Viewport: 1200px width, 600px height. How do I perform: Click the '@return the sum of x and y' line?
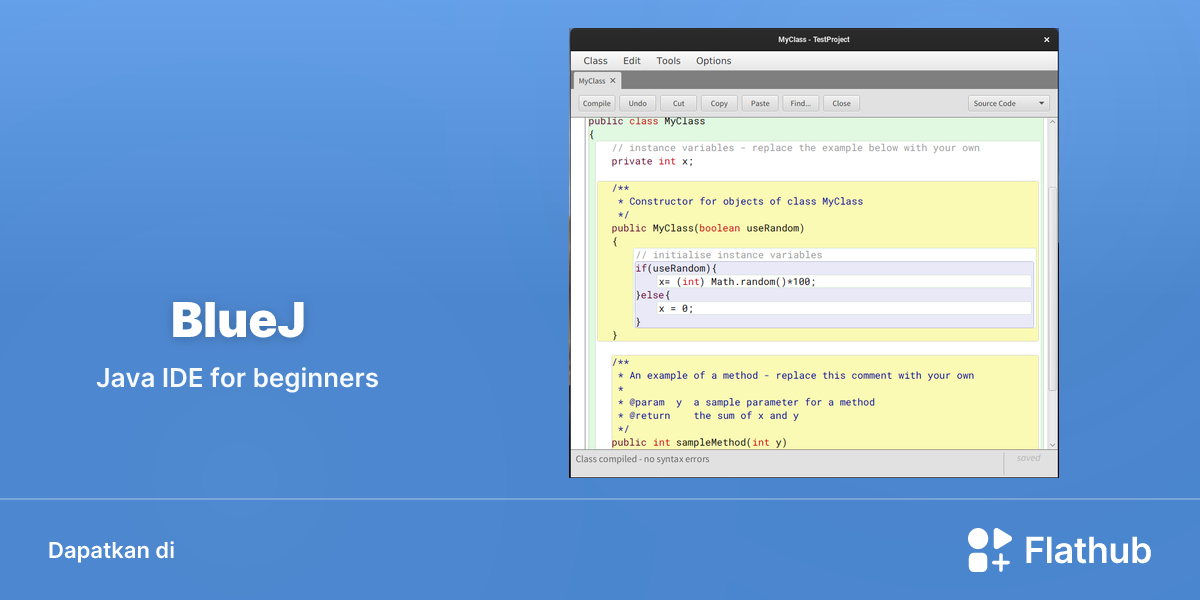tap(708, 415)
